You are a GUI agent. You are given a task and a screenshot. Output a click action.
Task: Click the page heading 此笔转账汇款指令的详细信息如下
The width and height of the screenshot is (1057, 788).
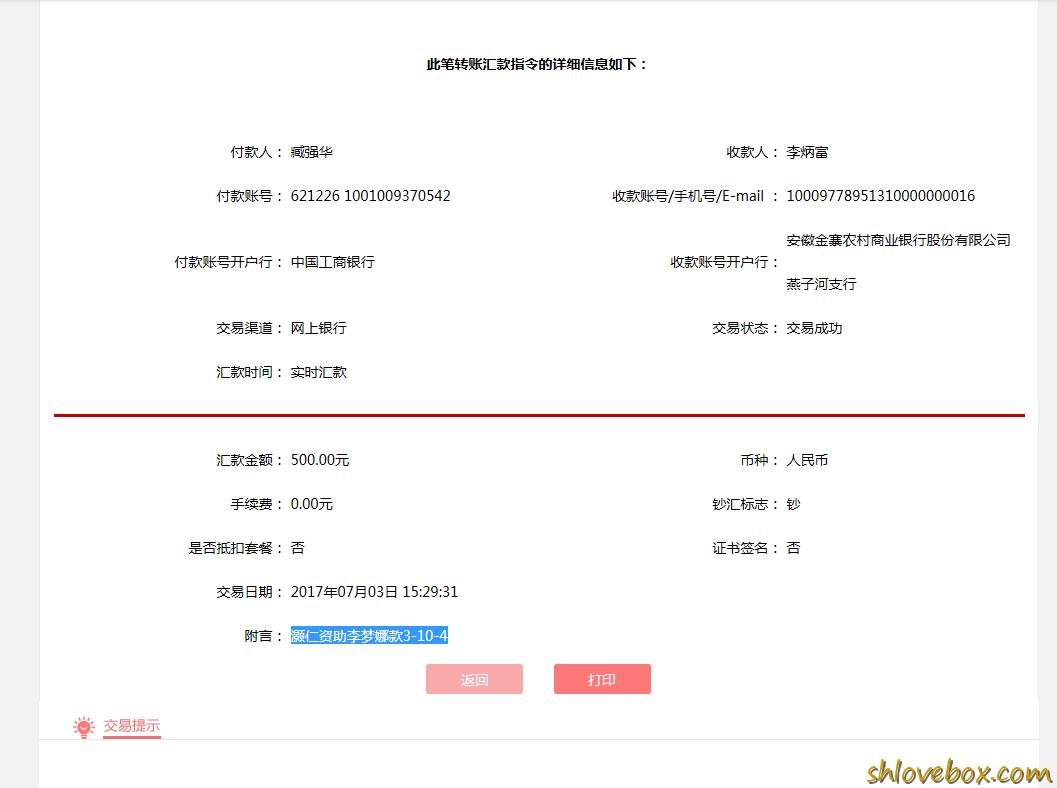coord(537,65)
